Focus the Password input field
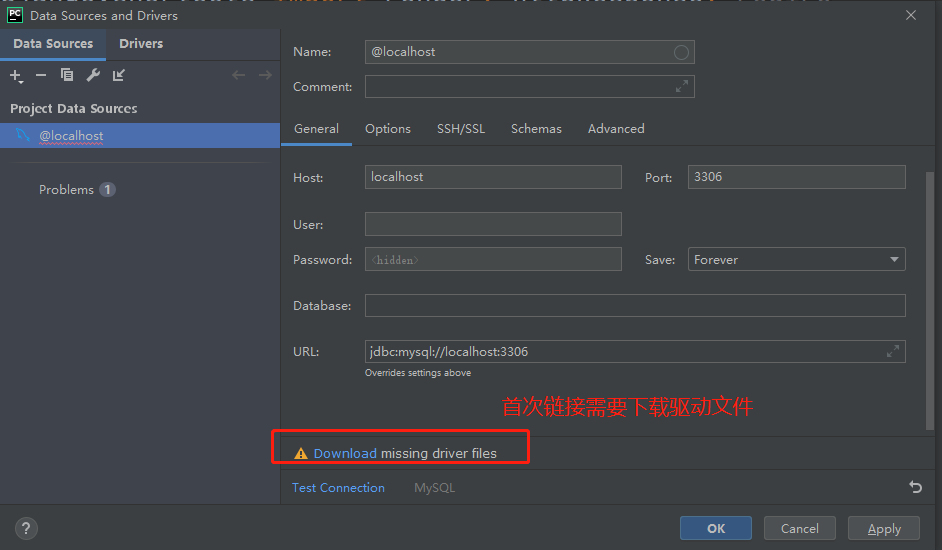The image size is (942, 550). click(493, 260)
